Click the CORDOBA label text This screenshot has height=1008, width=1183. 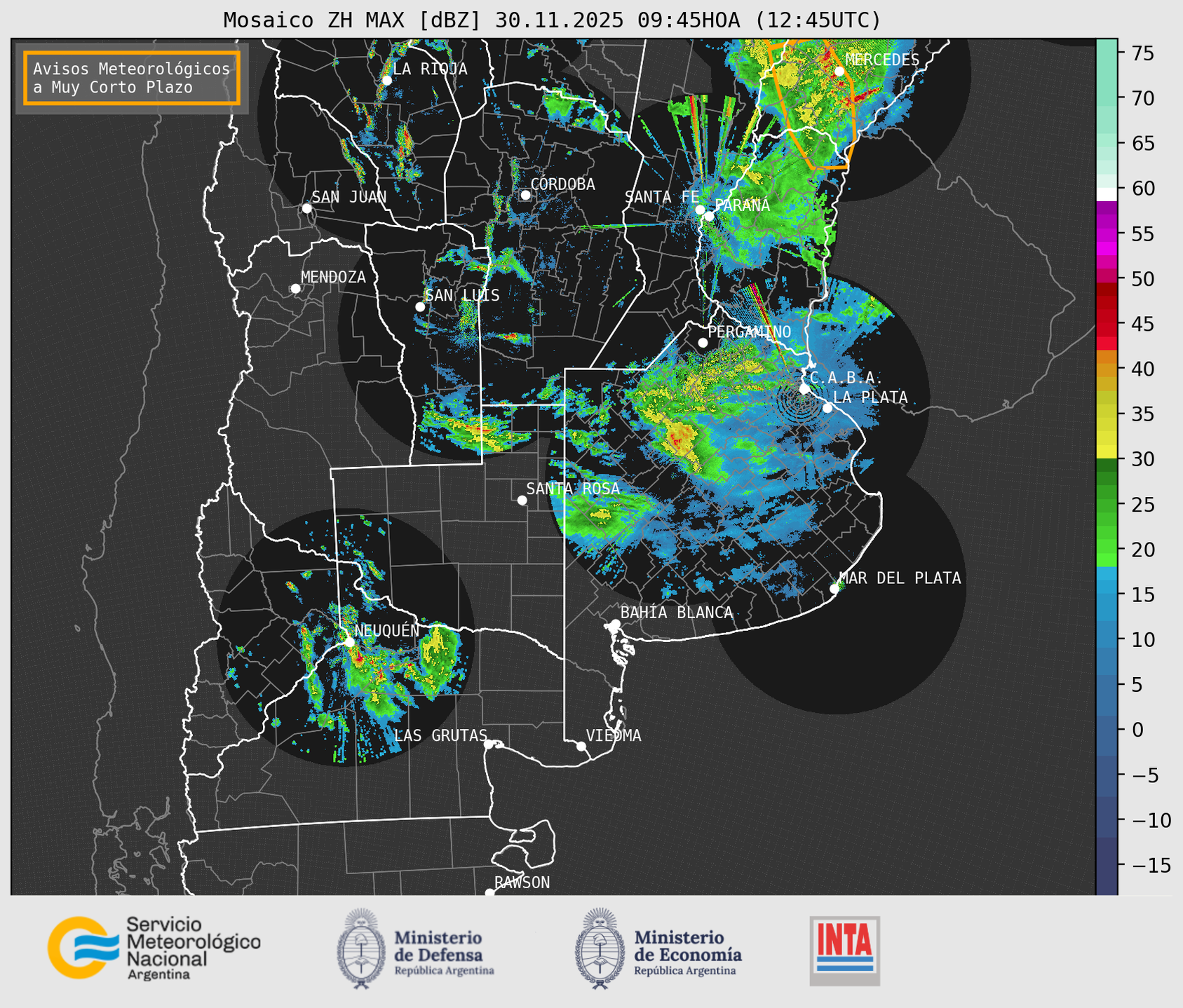click(563, 184)
